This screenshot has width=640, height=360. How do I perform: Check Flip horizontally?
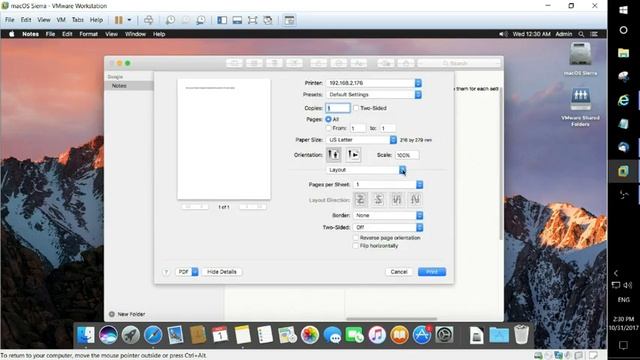pos(356,246)
